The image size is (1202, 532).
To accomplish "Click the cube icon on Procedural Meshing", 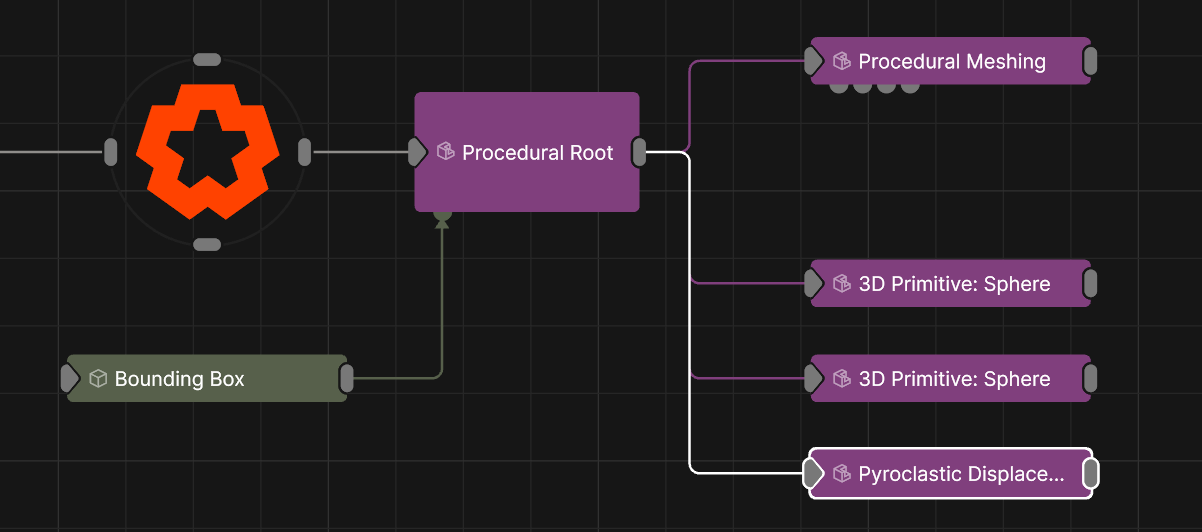I will (x=842, y=61).
